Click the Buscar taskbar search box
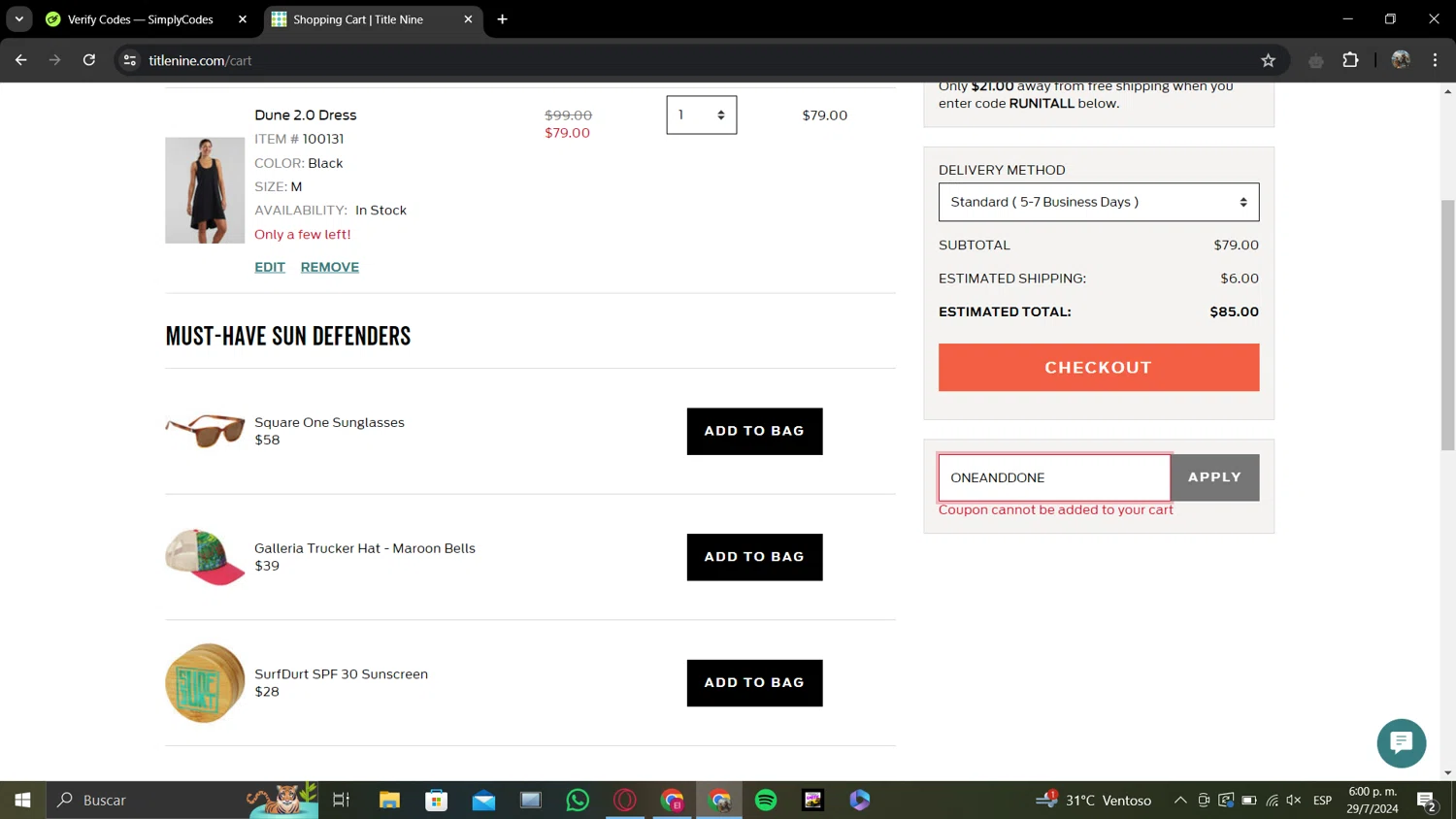This screenshot has height=819, width=1456. click(182, 800)
